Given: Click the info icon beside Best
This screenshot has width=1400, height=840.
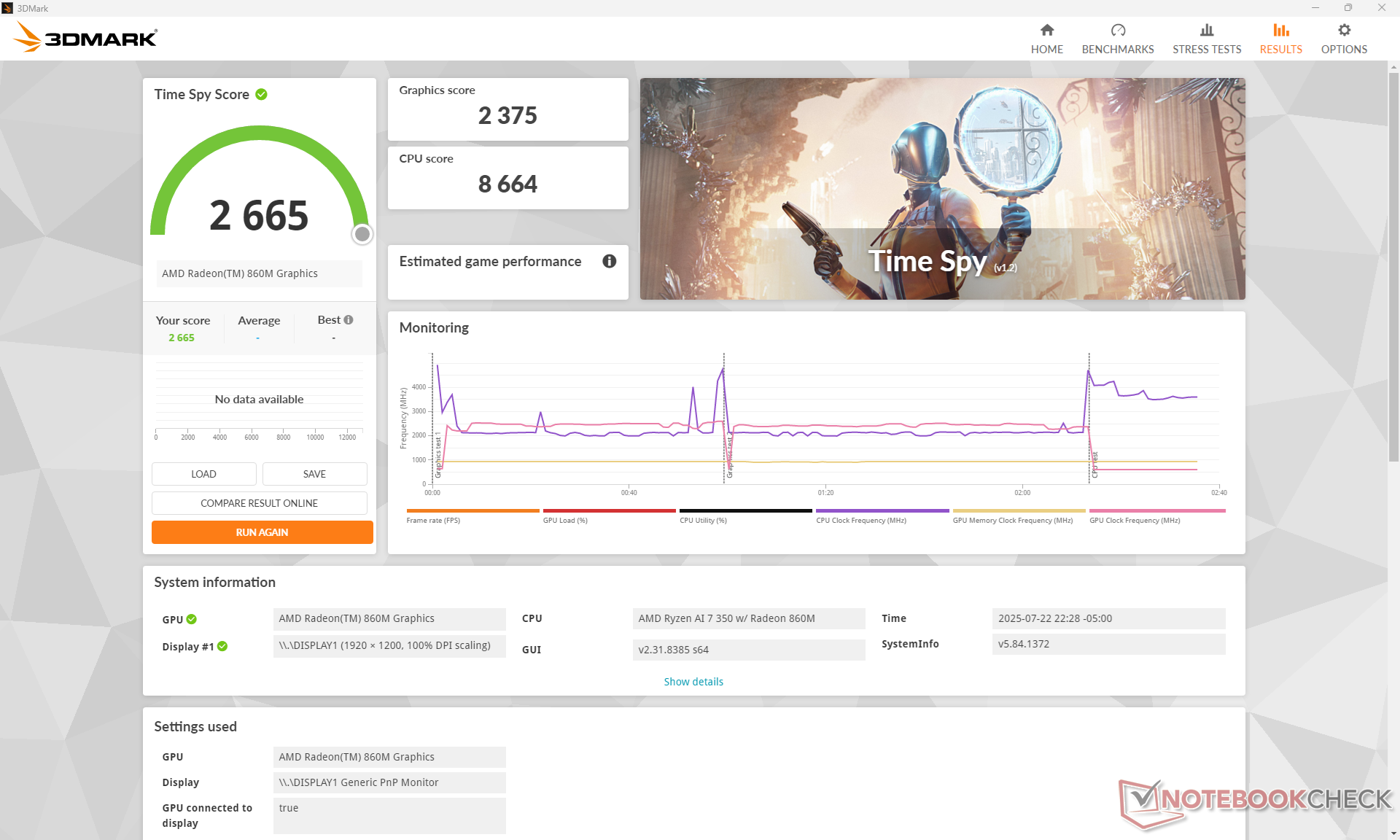Looking at the screenshot, I should (x=349, y=319).
